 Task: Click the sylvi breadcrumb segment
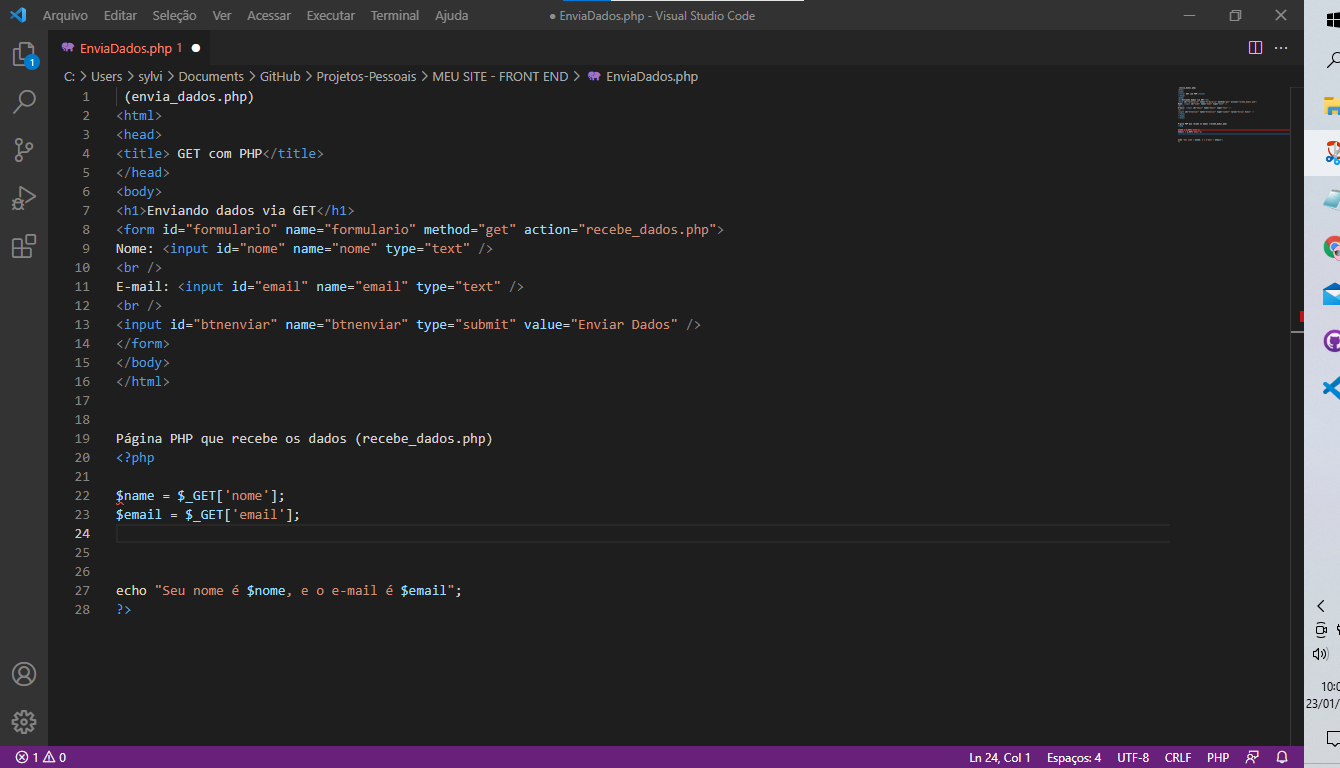151,76
